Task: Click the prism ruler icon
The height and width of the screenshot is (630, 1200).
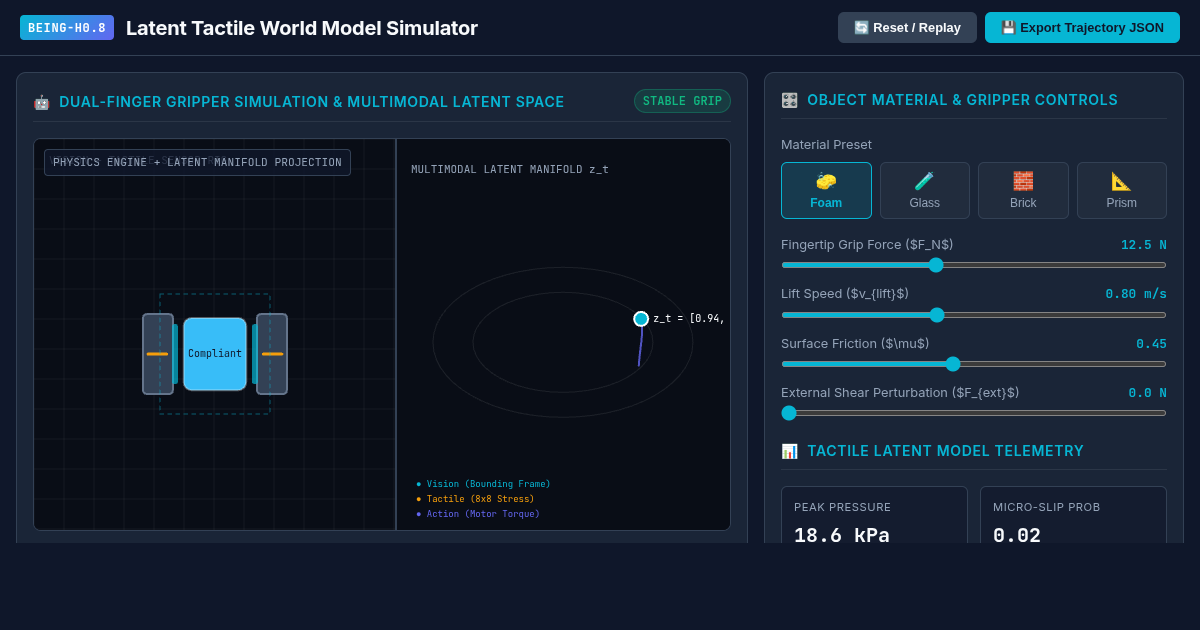Action: 1122,181
